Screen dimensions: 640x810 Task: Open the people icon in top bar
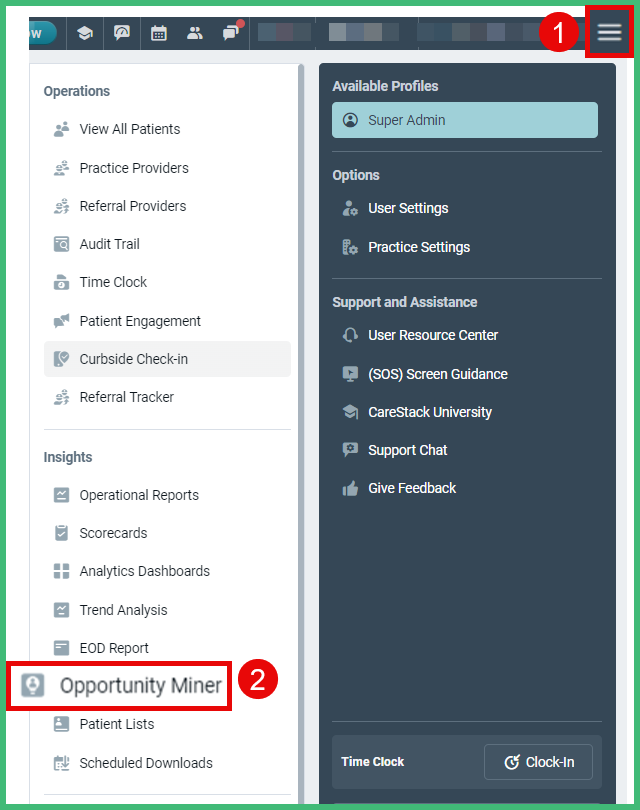[195, 34]
